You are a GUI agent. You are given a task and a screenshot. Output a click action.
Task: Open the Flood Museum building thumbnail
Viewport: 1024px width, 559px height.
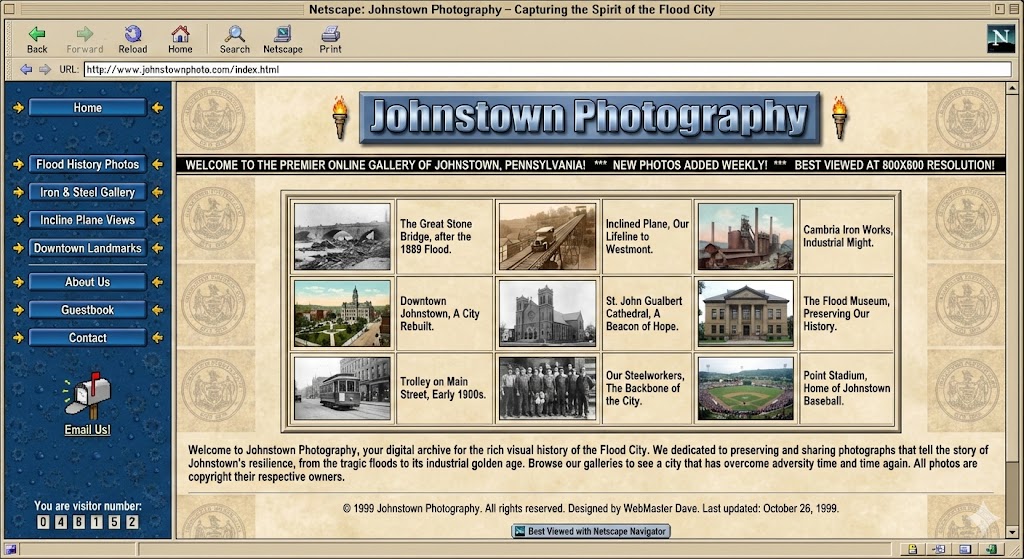pyautogui.click(x=745, y=313)
